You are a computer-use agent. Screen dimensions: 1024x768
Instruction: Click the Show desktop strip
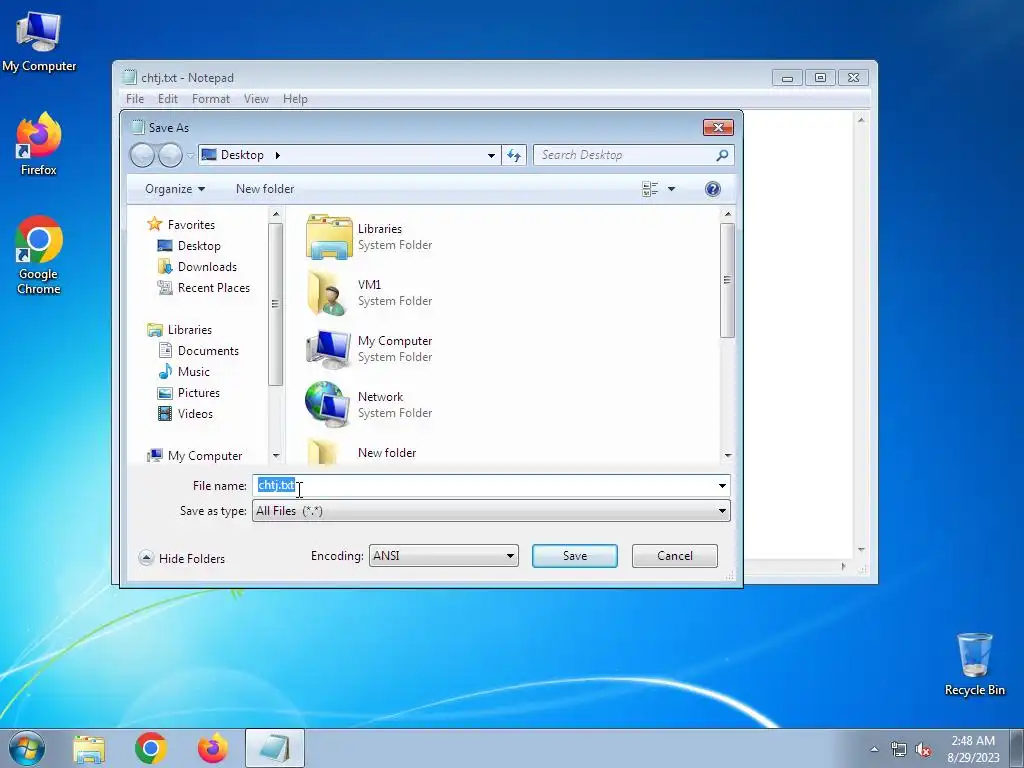pos(1017,748)
